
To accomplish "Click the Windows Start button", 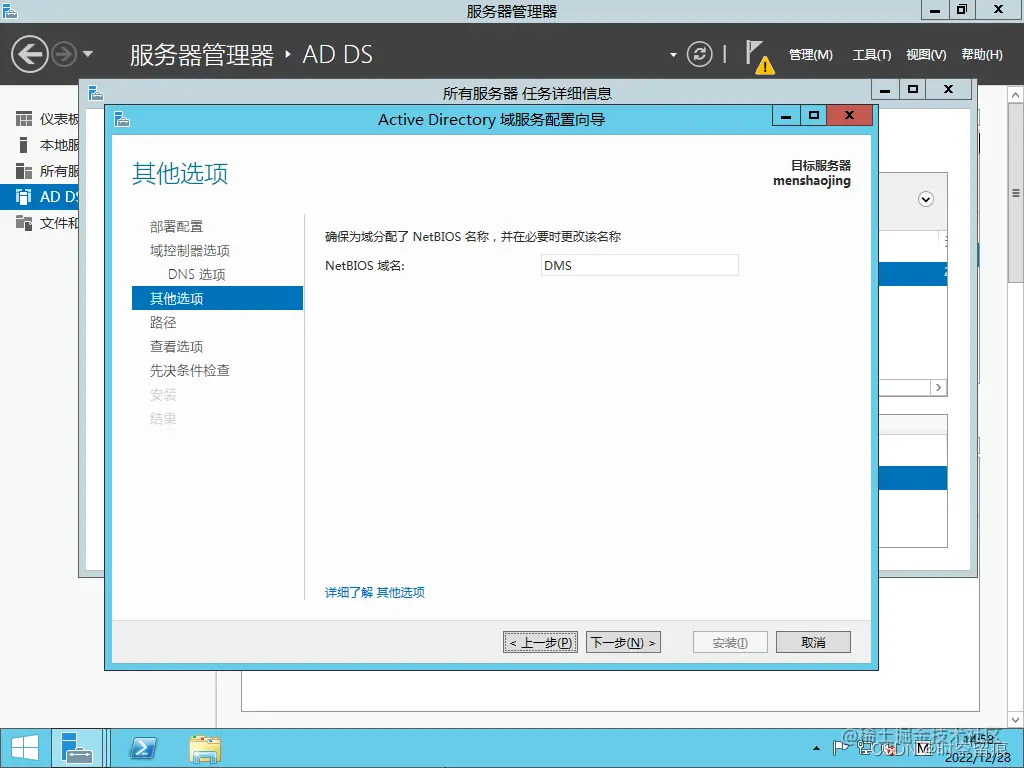I will pos(23,747).
